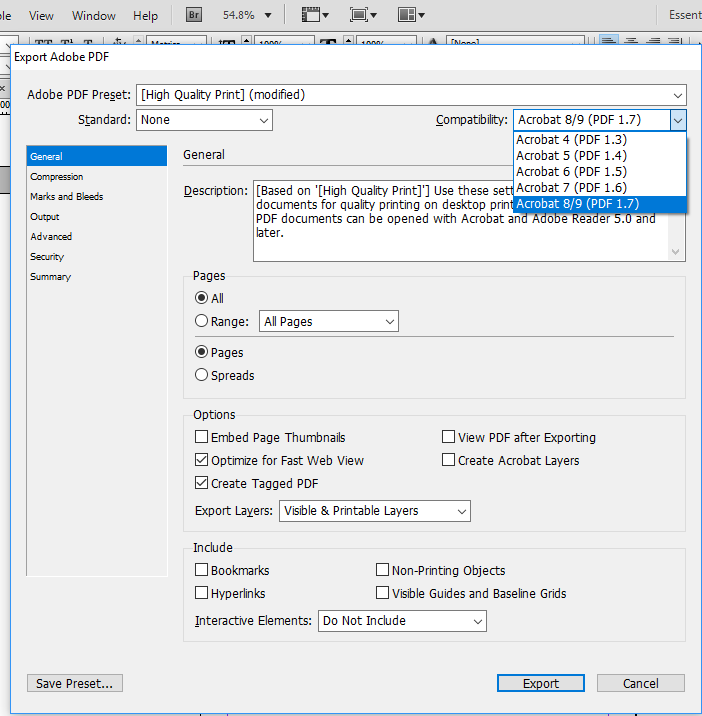Open the Screen Mode icon menu
Screen dimensions: 702x716
363,15
